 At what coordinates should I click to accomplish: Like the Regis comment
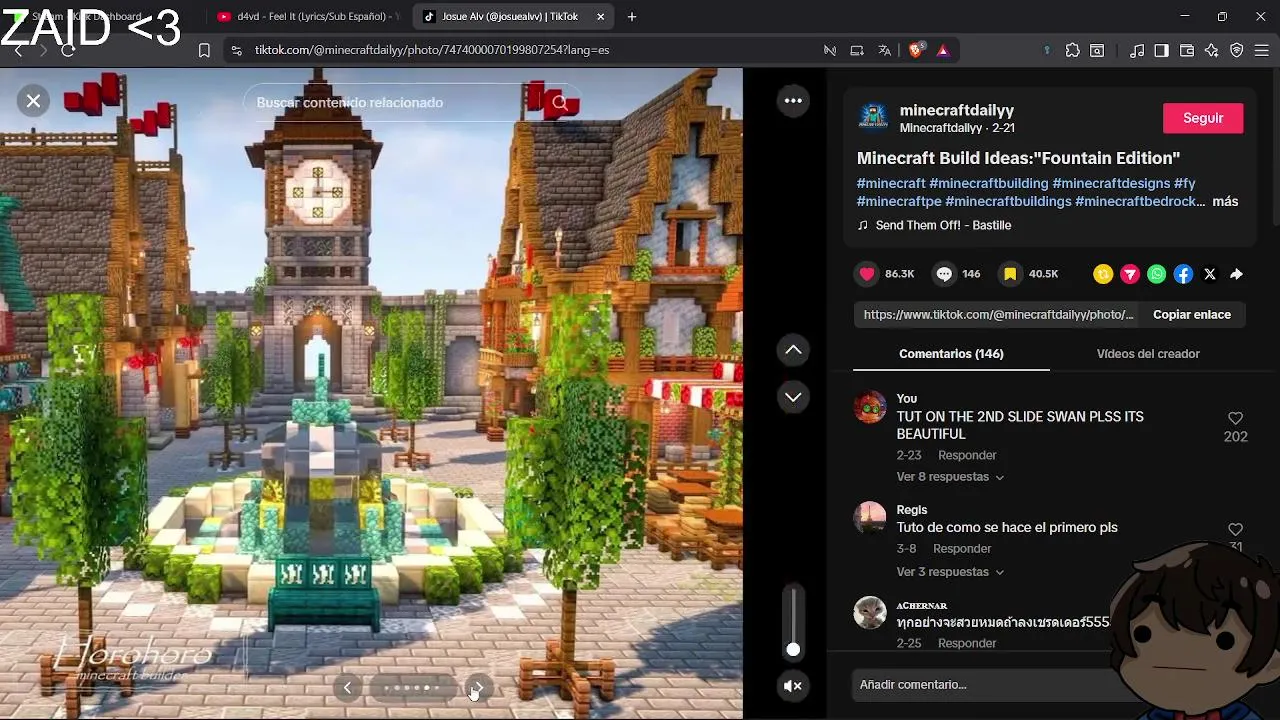pos(1235,530)
